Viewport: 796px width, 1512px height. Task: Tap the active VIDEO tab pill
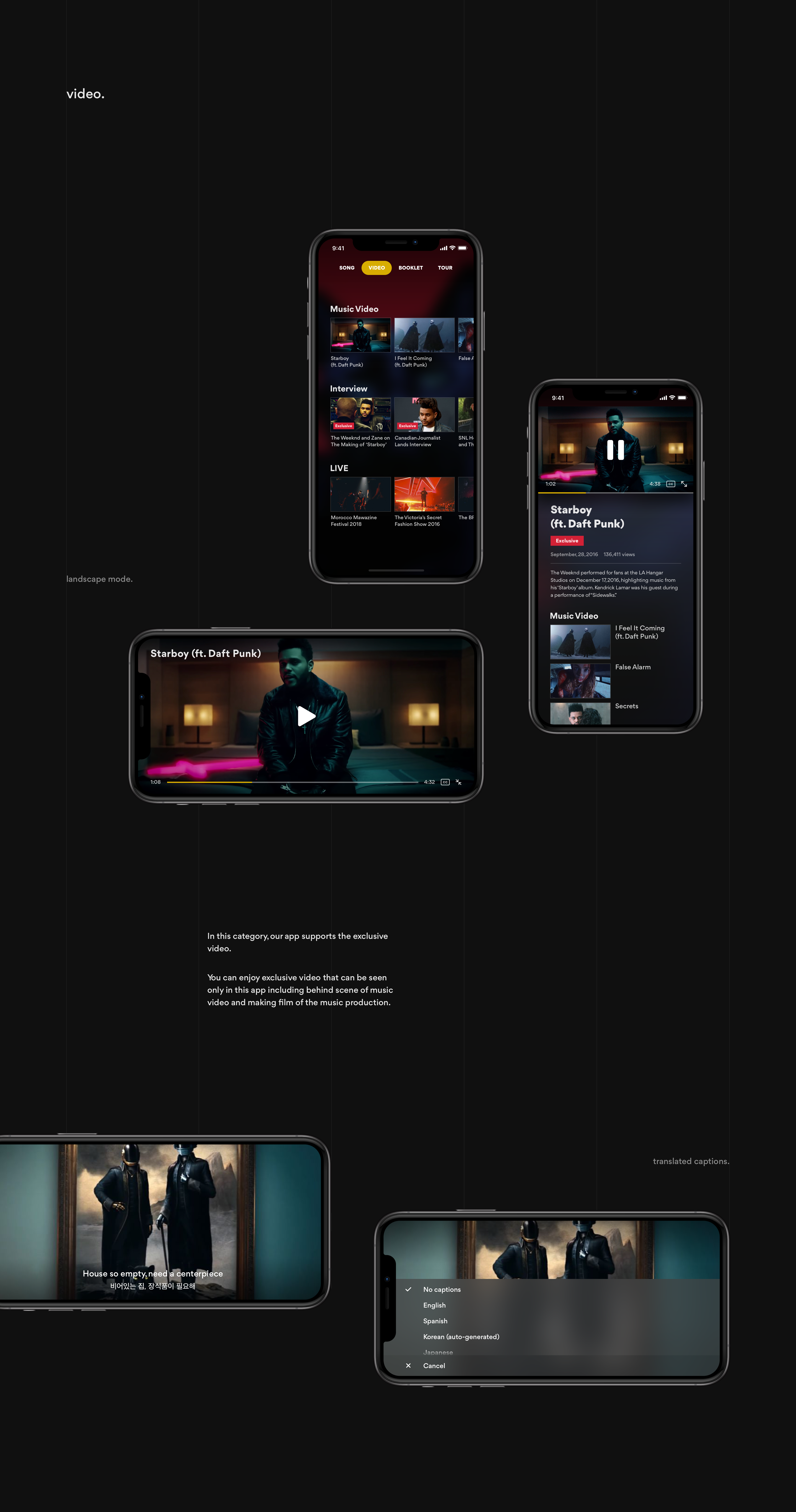(377, 268)
